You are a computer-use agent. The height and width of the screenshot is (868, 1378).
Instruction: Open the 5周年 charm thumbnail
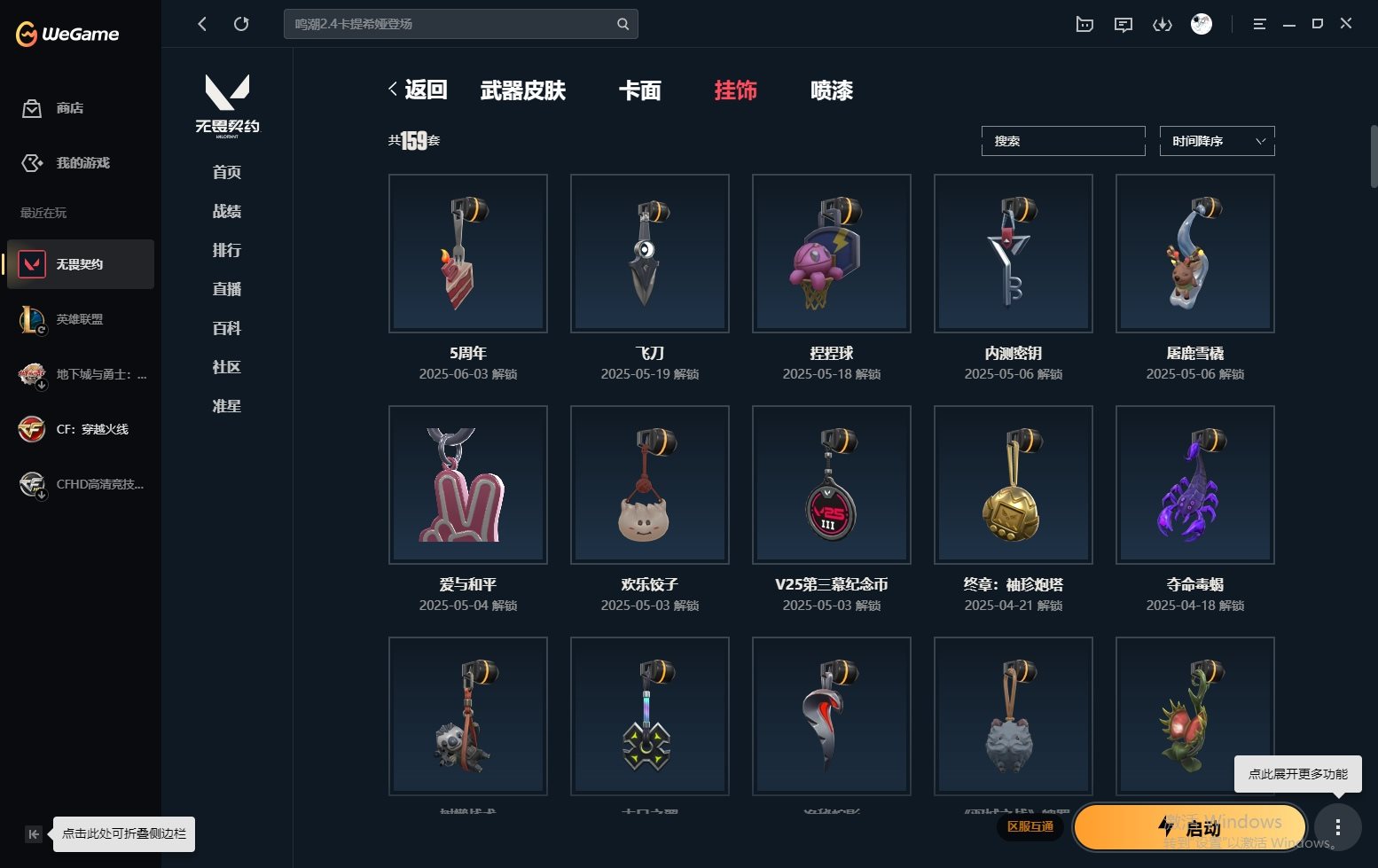pyautogui.click(x=468, y=254)
